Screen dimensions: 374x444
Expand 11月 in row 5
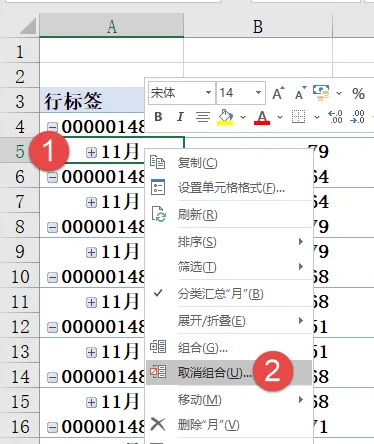click(x=91, y=152)
